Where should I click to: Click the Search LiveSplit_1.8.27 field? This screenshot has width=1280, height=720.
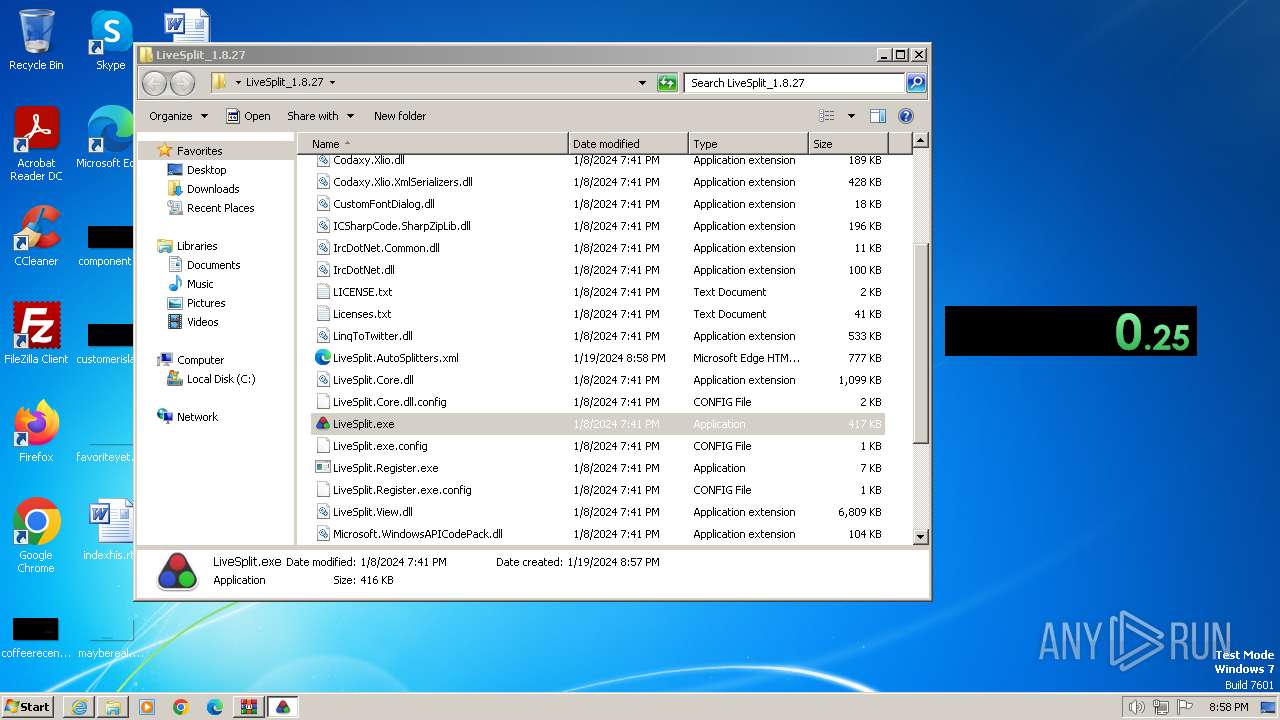click(x=795, y=83)
